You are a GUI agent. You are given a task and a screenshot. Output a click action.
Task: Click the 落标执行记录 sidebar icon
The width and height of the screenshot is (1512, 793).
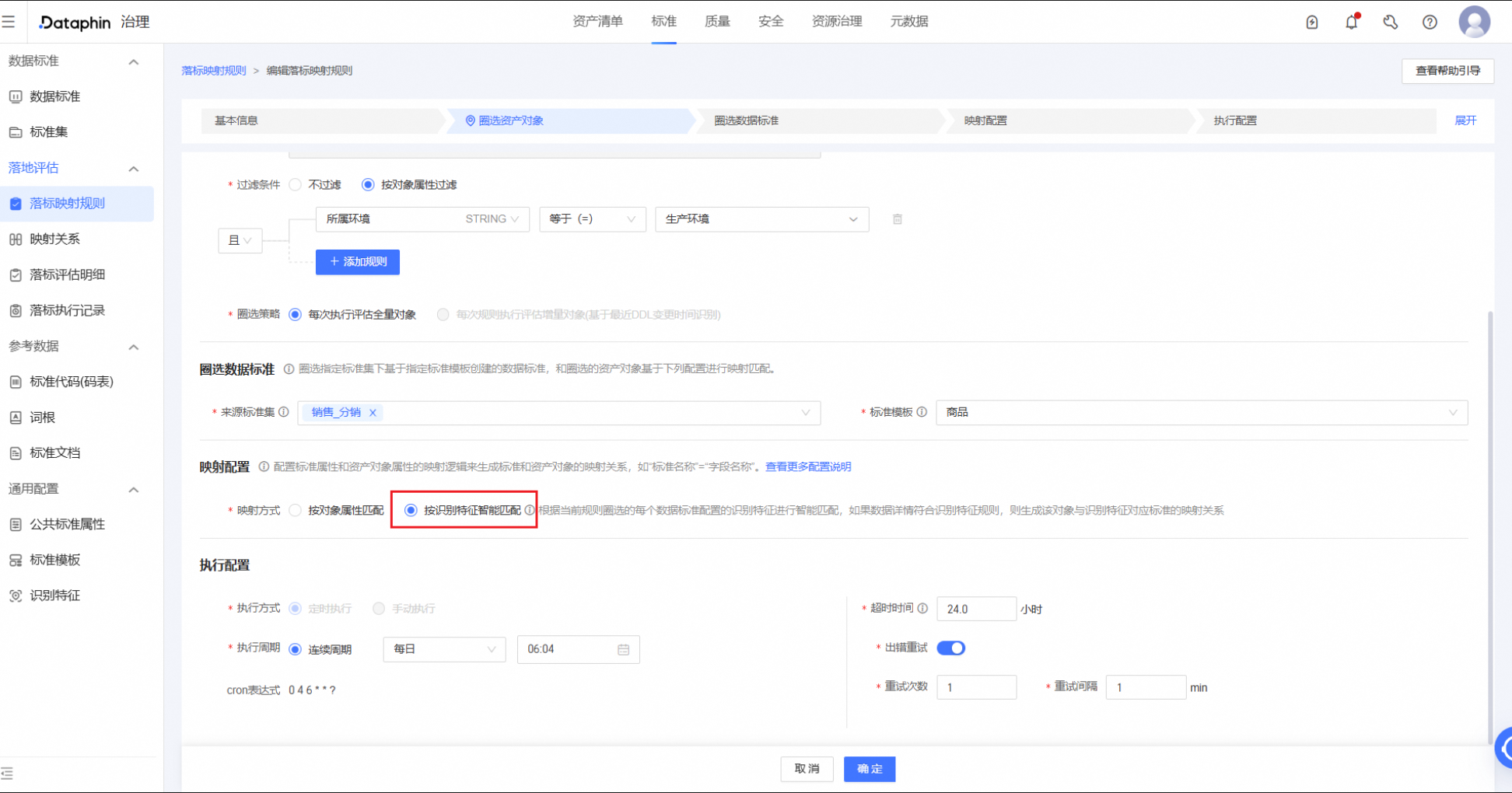(16, 311)
